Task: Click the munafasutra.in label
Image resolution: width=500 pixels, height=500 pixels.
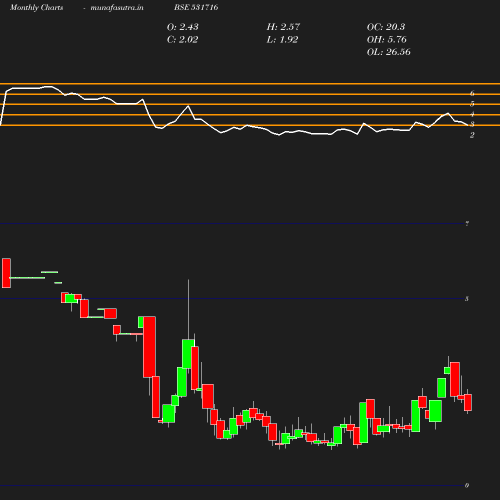Action: point(117,7)
